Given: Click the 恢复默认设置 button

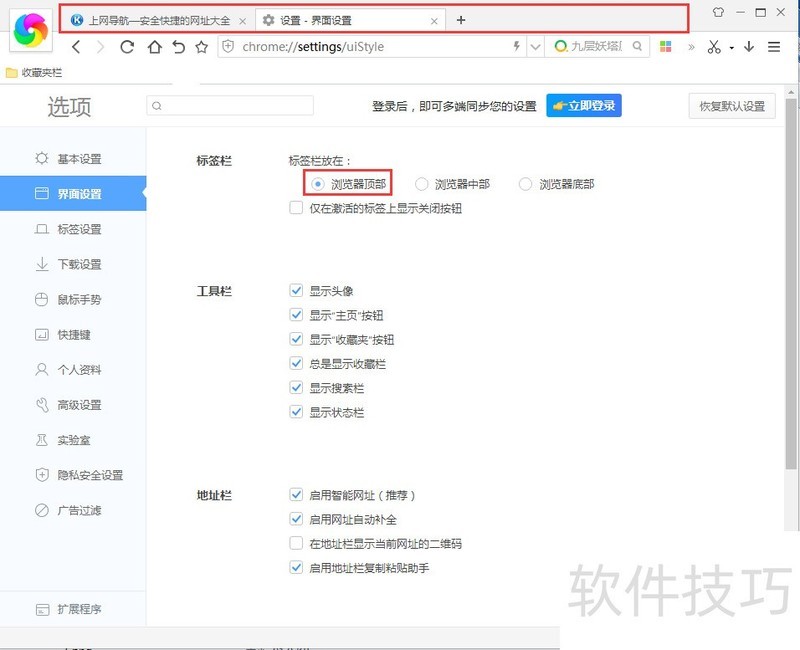Looking at the screenshot, I should [x=731, y=107].
